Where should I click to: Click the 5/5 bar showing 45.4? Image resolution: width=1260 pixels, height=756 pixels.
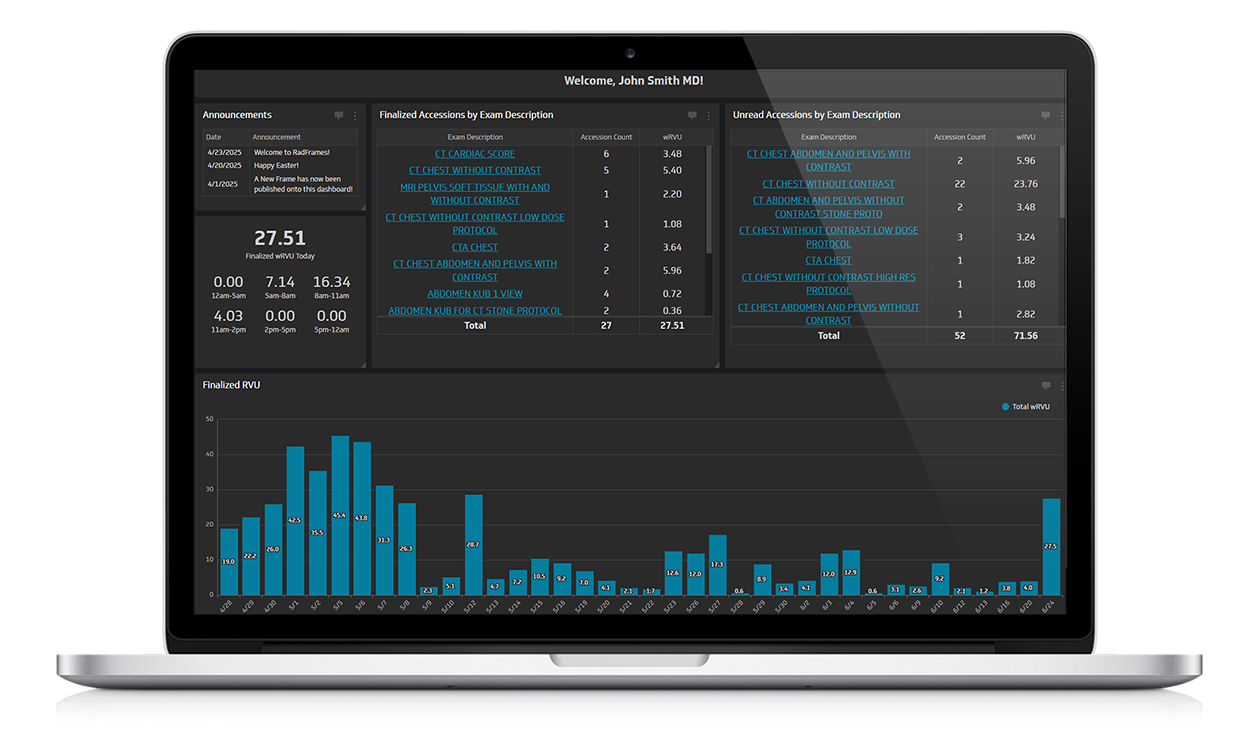340,516
